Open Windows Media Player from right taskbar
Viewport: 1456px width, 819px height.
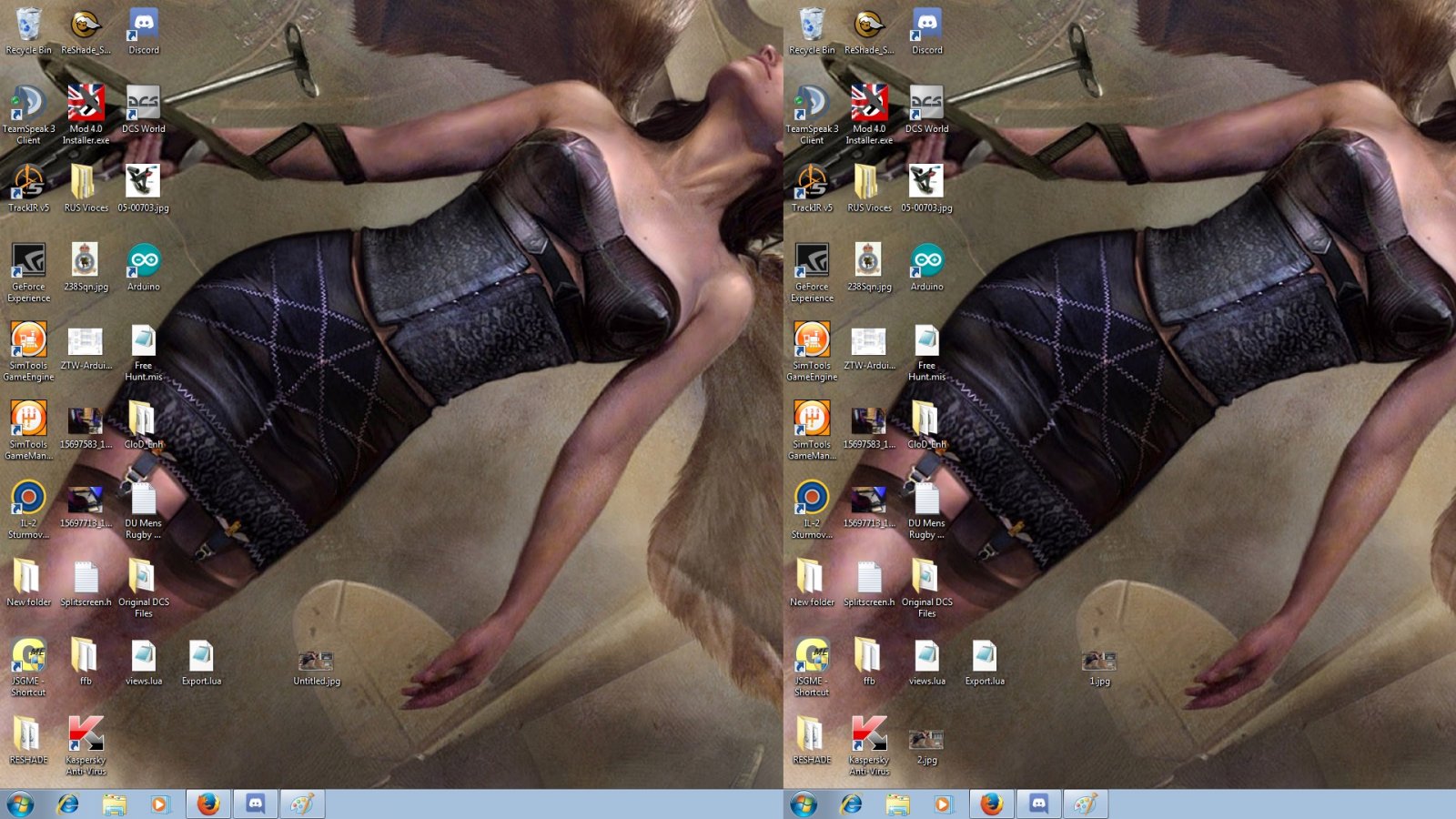(x=943, y=804)
